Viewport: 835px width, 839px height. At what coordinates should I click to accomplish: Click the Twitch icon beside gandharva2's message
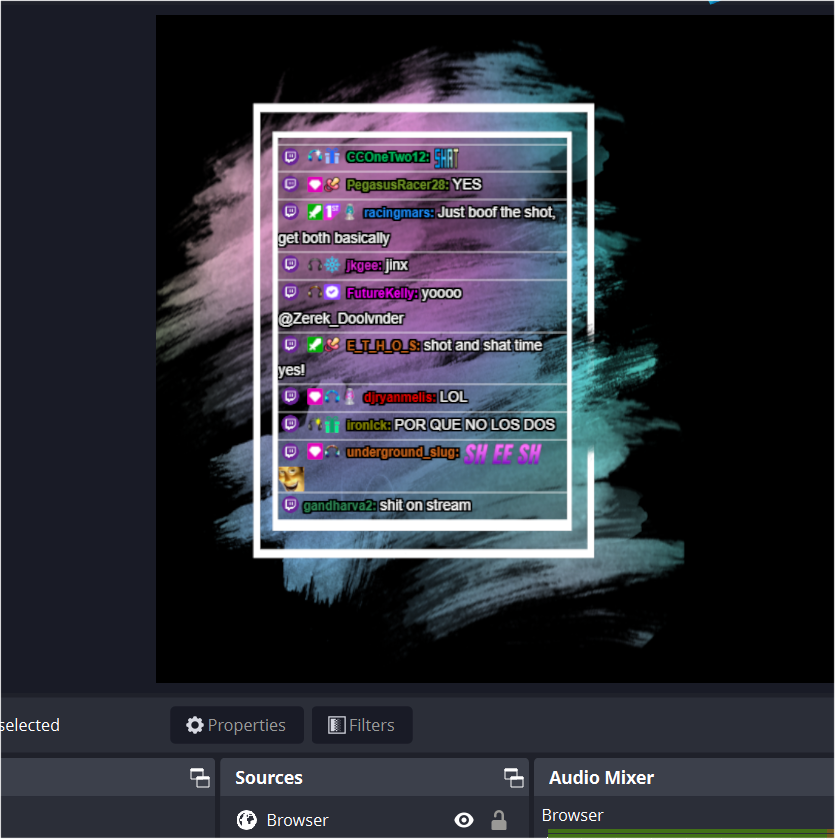[x=290, y=505]
